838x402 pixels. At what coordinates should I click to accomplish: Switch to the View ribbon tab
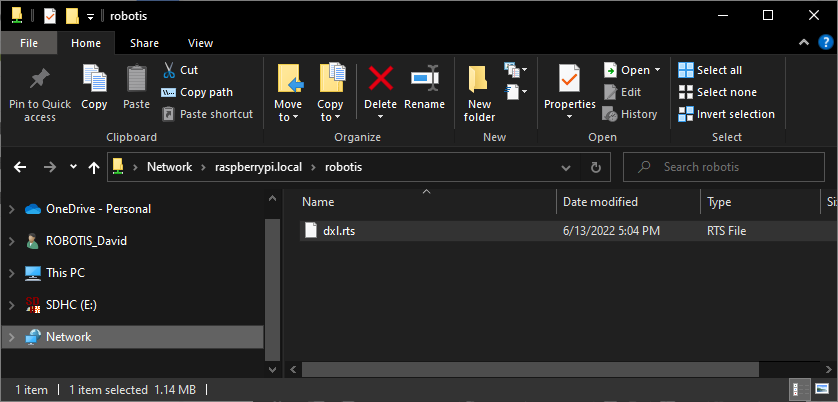pyautogui.click(x=200, y=43)
